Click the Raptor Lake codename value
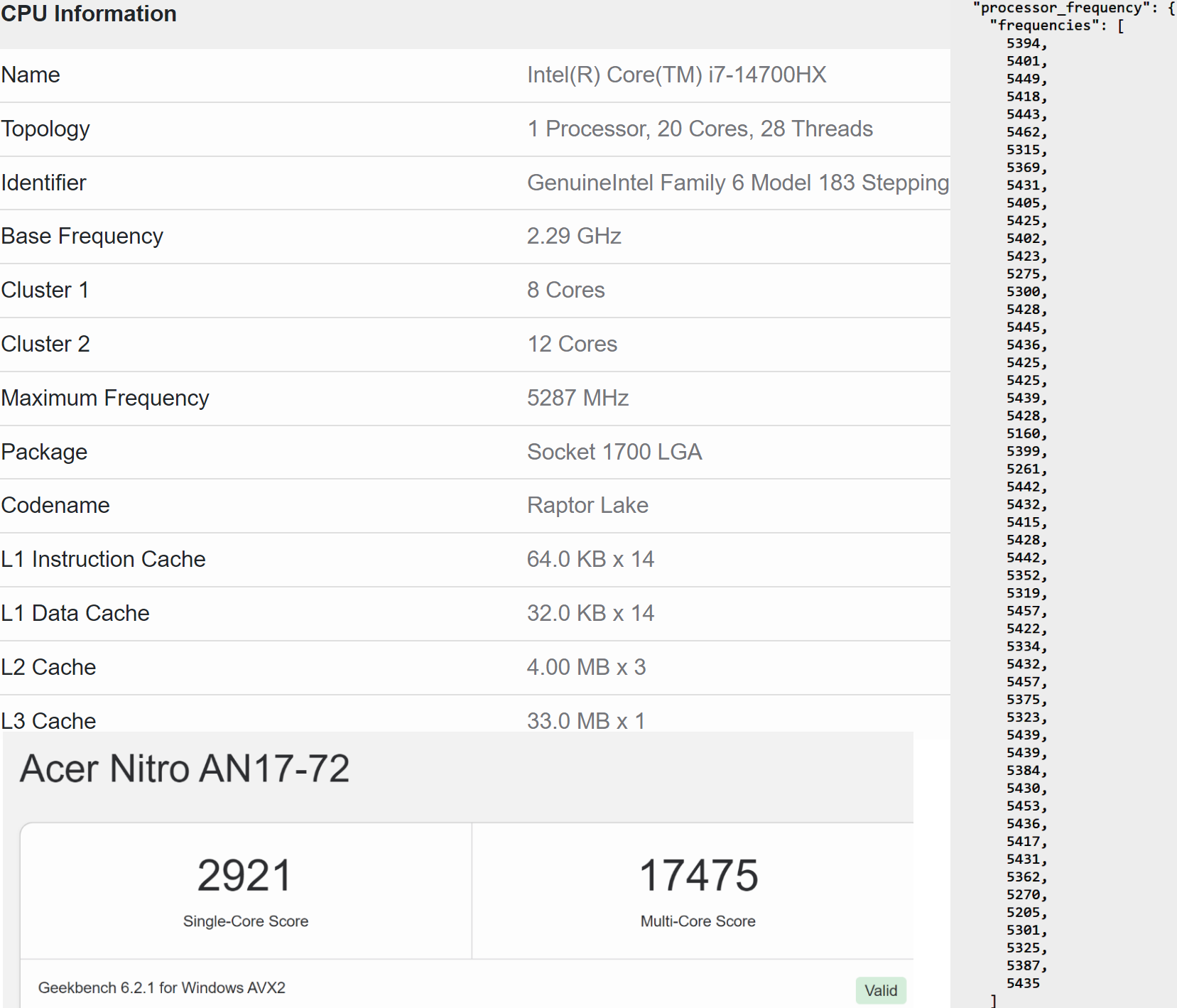Image resolution: width=1177 pixels, height=1008 pixels. point(587,505)
